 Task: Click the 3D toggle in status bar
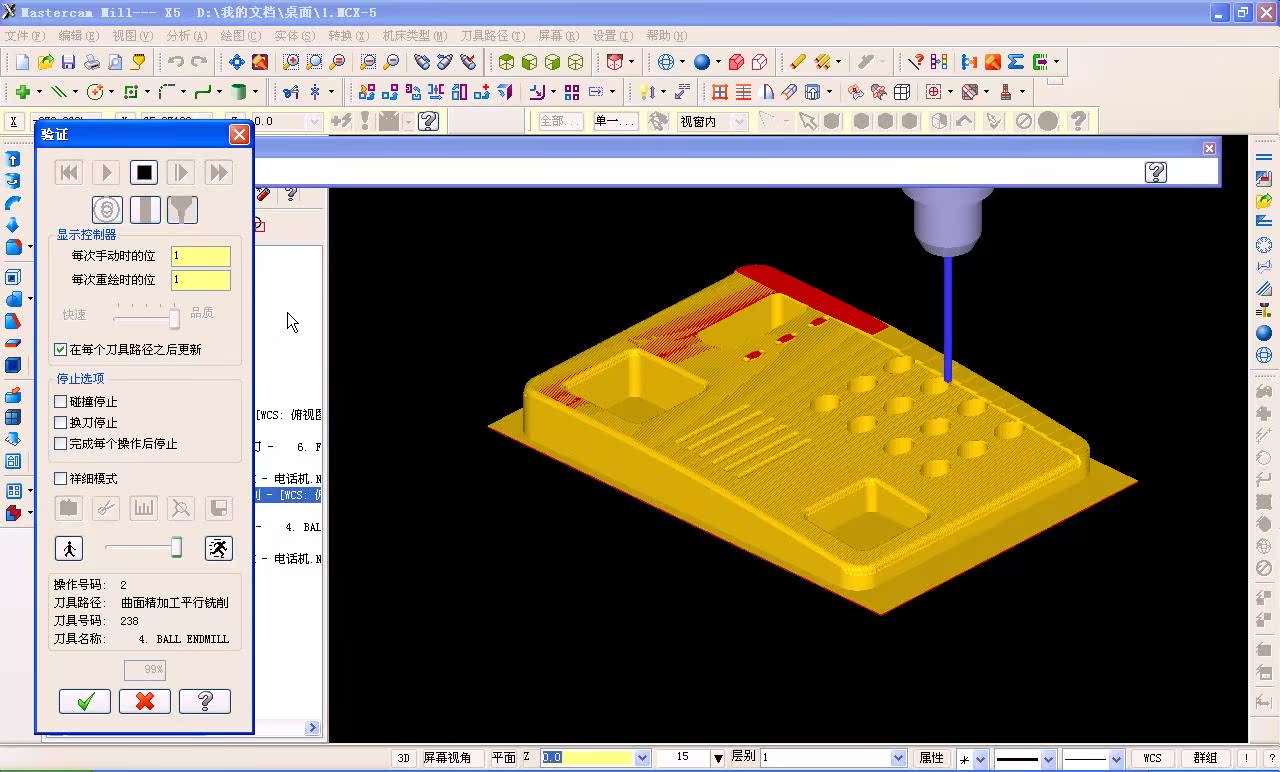403,758
